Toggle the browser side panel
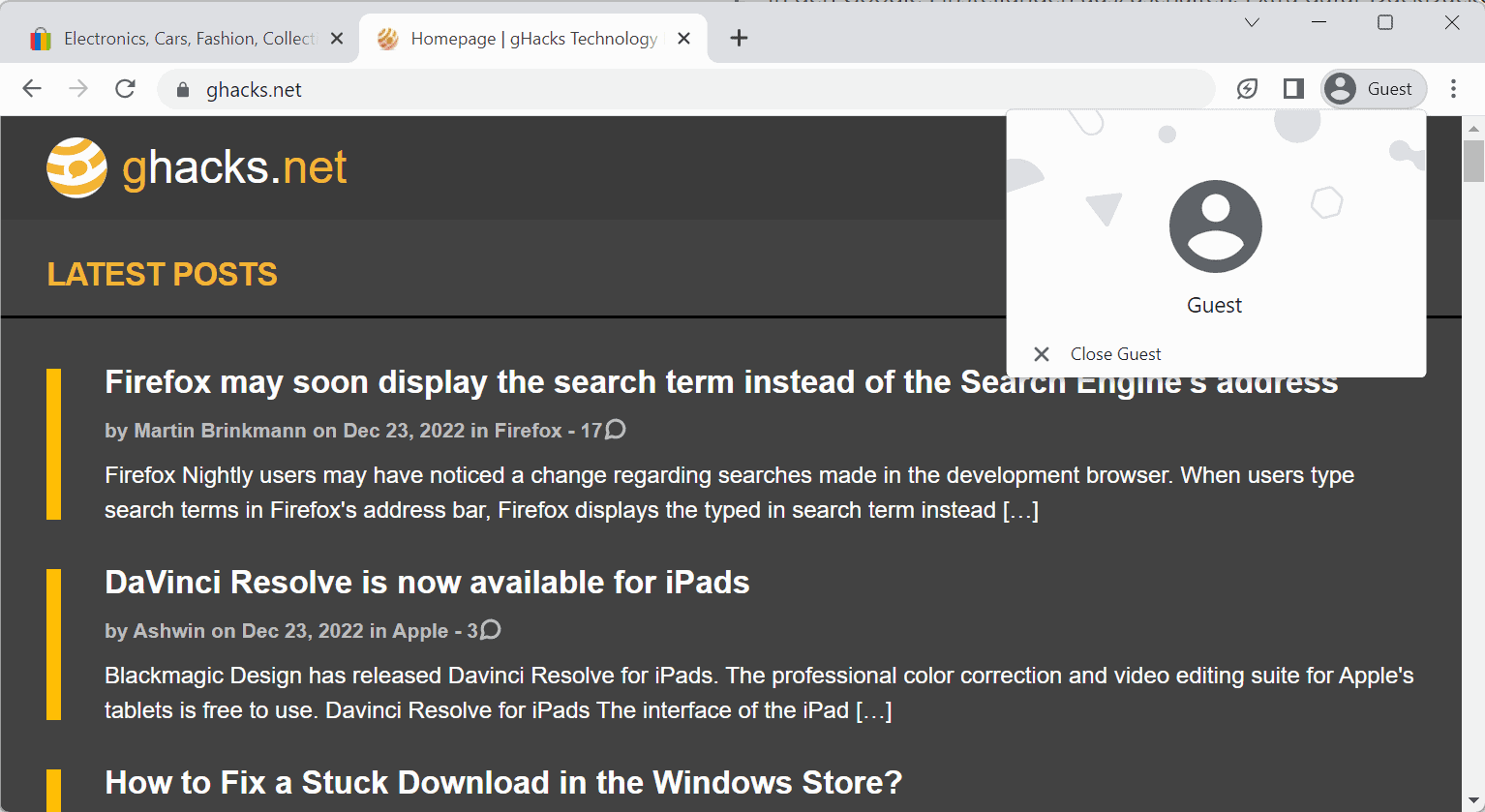 click(x=1293, y=89)
